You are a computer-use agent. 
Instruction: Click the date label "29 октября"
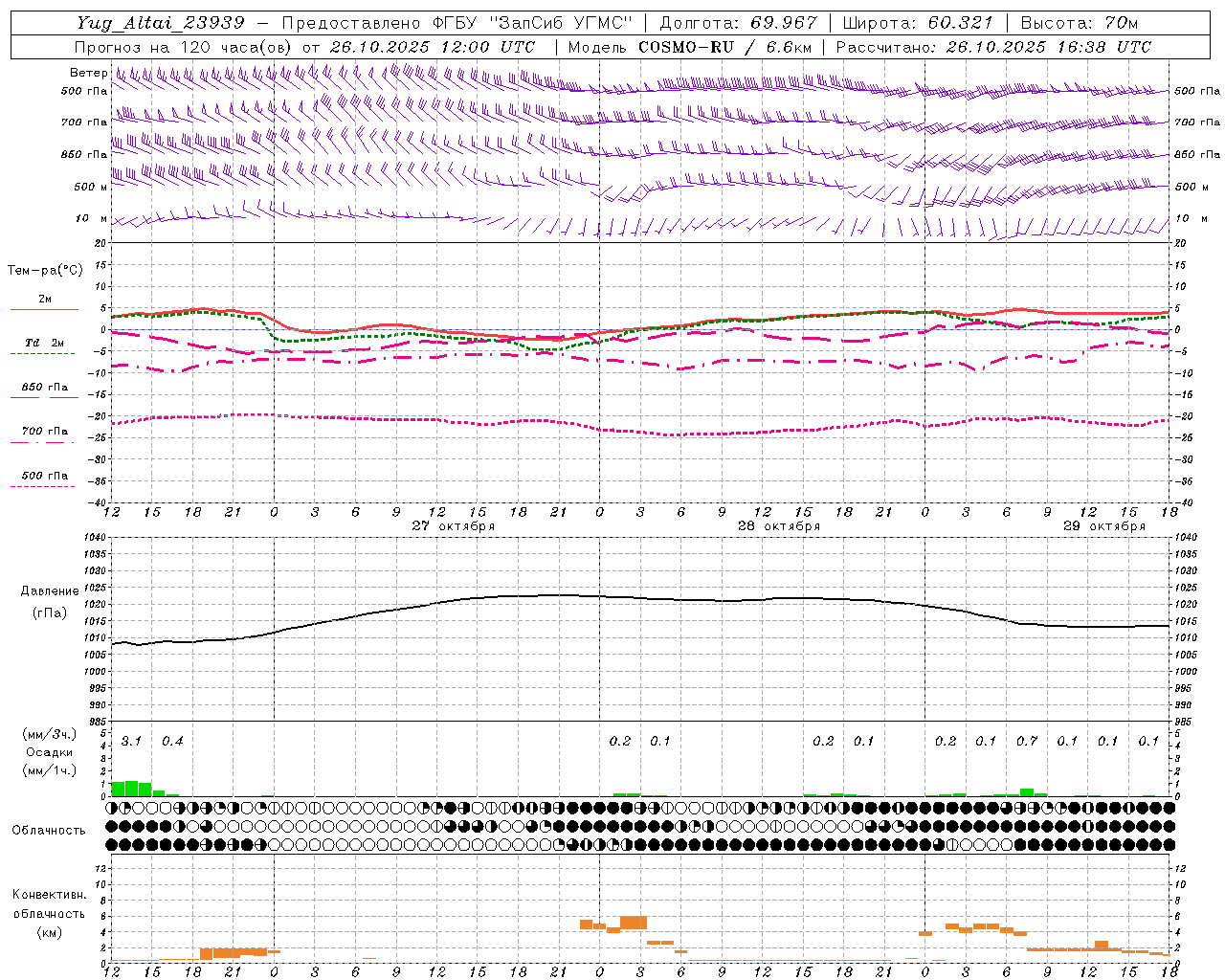[1104, 526]
